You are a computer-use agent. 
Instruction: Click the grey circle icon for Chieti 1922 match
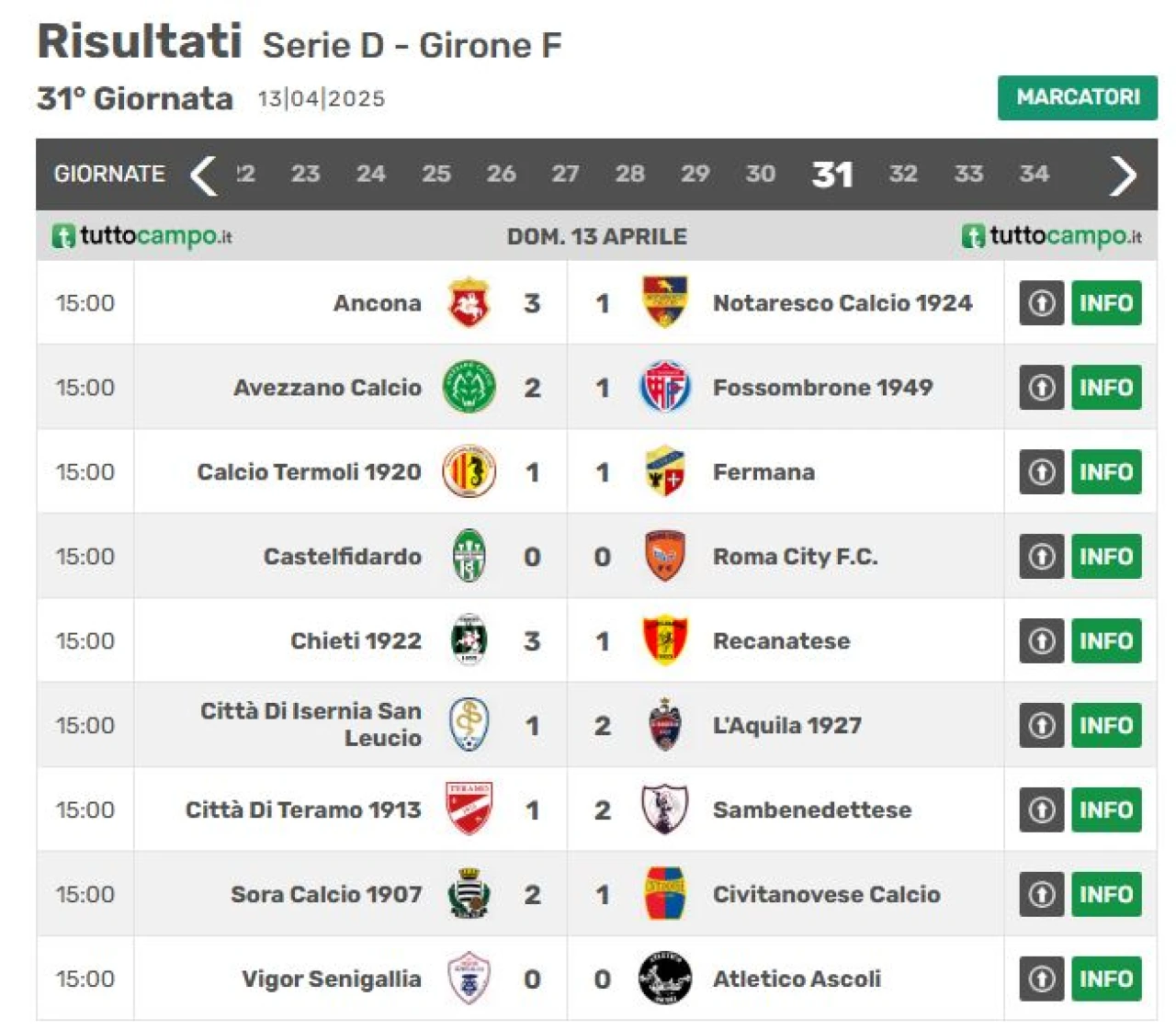click(x=1041, y=641)
